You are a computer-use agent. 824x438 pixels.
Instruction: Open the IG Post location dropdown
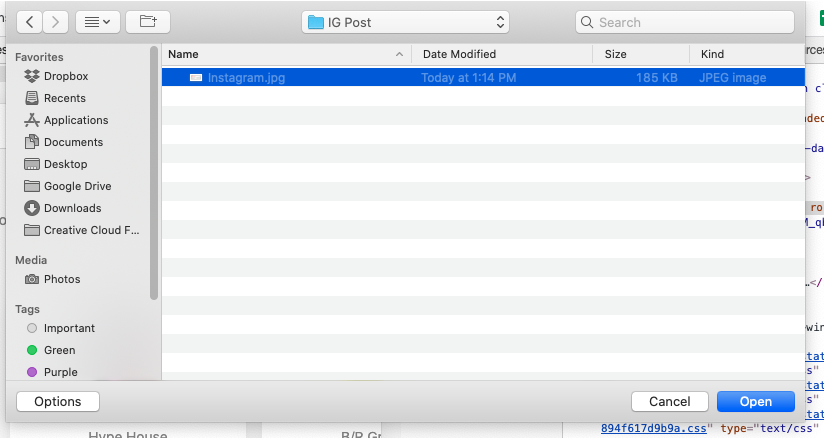point(405,22)
